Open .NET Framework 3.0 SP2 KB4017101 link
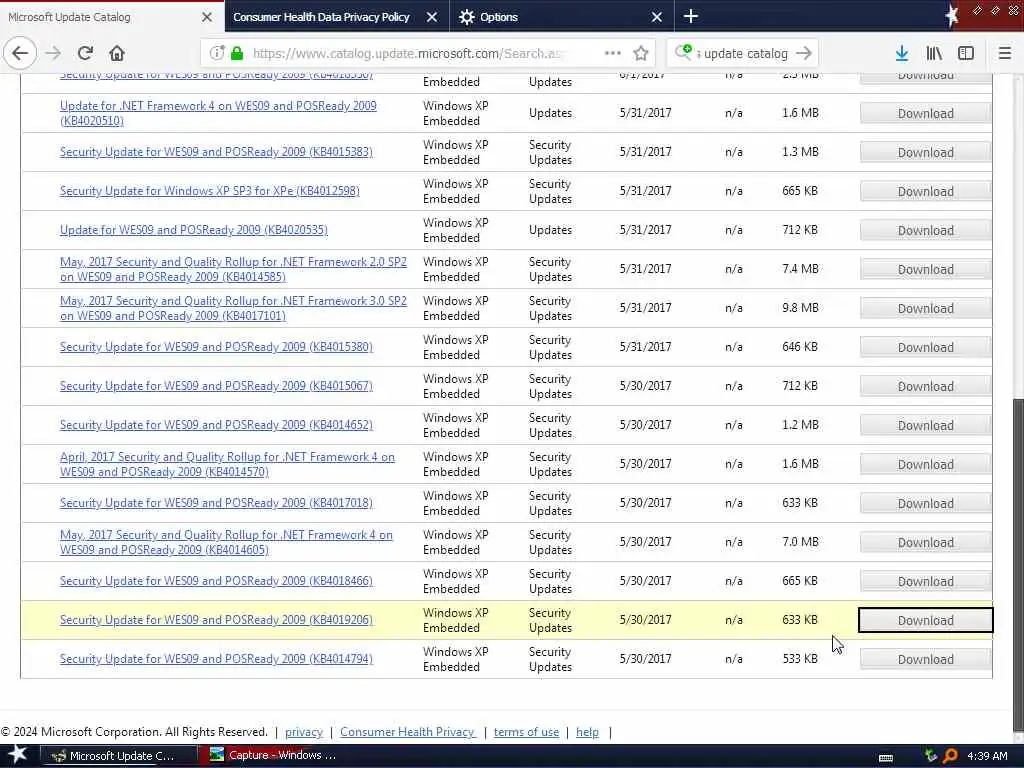This screenshot has height=768, width=1024. pyautogui.click(x=233, y=308)
